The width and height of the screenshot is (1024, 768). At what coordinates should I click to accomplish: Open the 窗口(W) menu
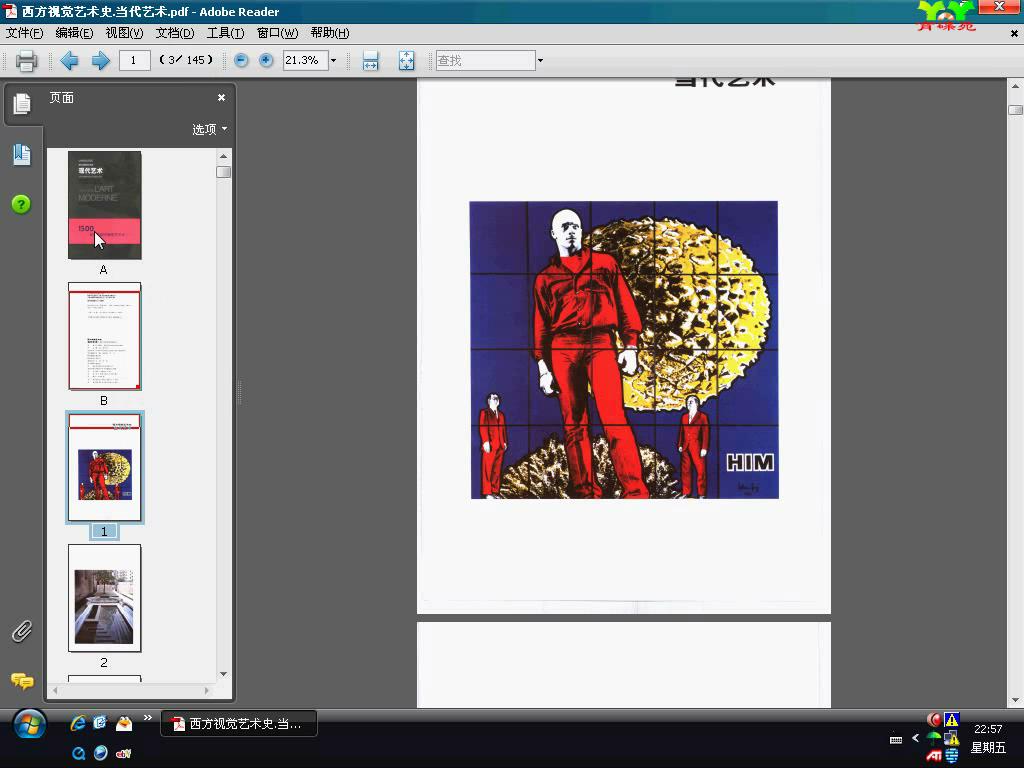[x=278, y=33]
